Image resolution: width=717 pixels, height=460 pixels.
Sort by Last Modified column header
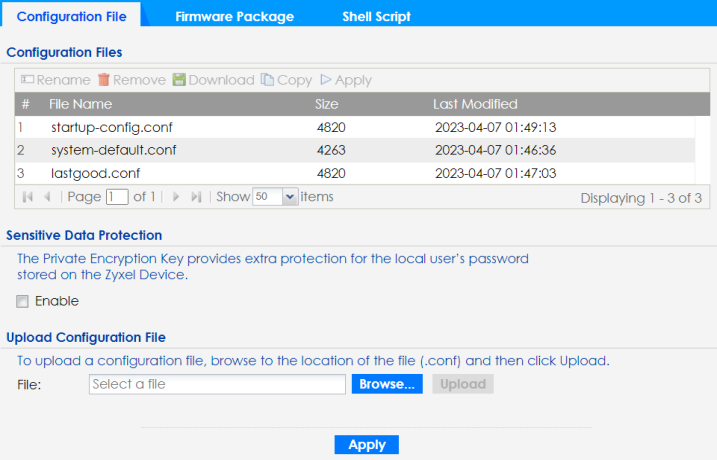[475, 104]
